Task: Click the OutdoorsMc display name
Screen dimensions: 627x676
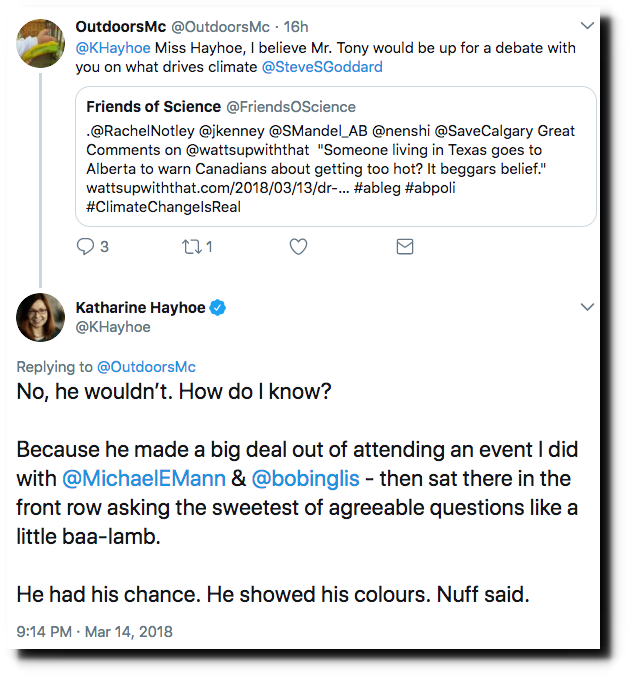Action: tap(121, 27)
